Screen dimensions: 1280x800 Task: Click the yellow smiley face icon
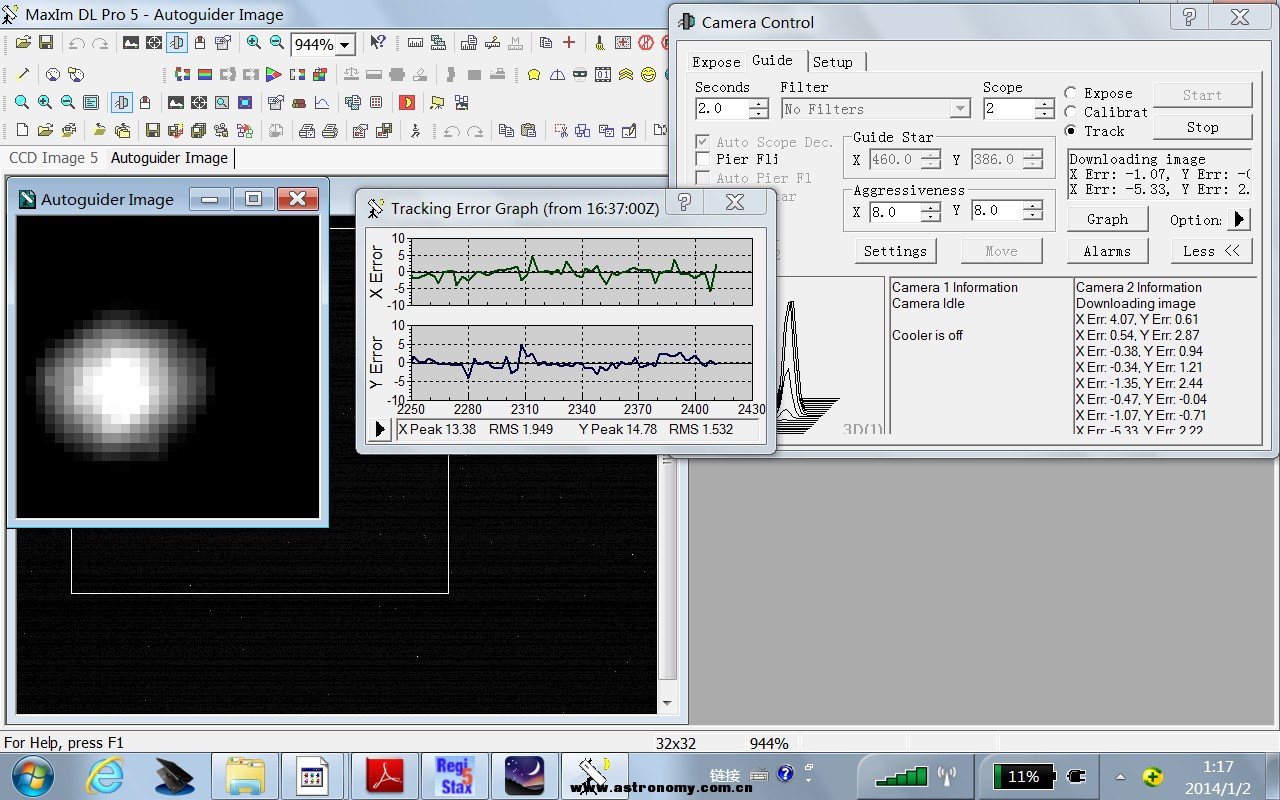point(648,74)
